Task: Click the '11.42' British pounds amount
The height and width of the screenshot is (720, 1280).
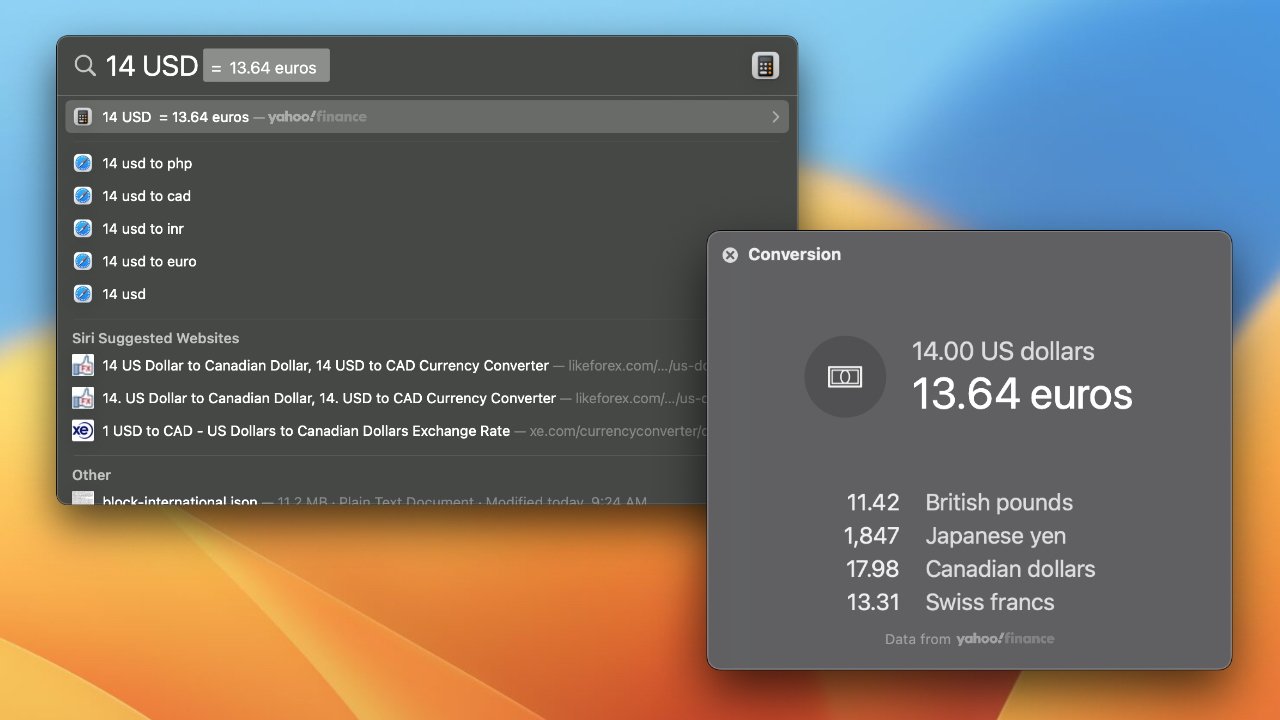Action: coord(873,502)
